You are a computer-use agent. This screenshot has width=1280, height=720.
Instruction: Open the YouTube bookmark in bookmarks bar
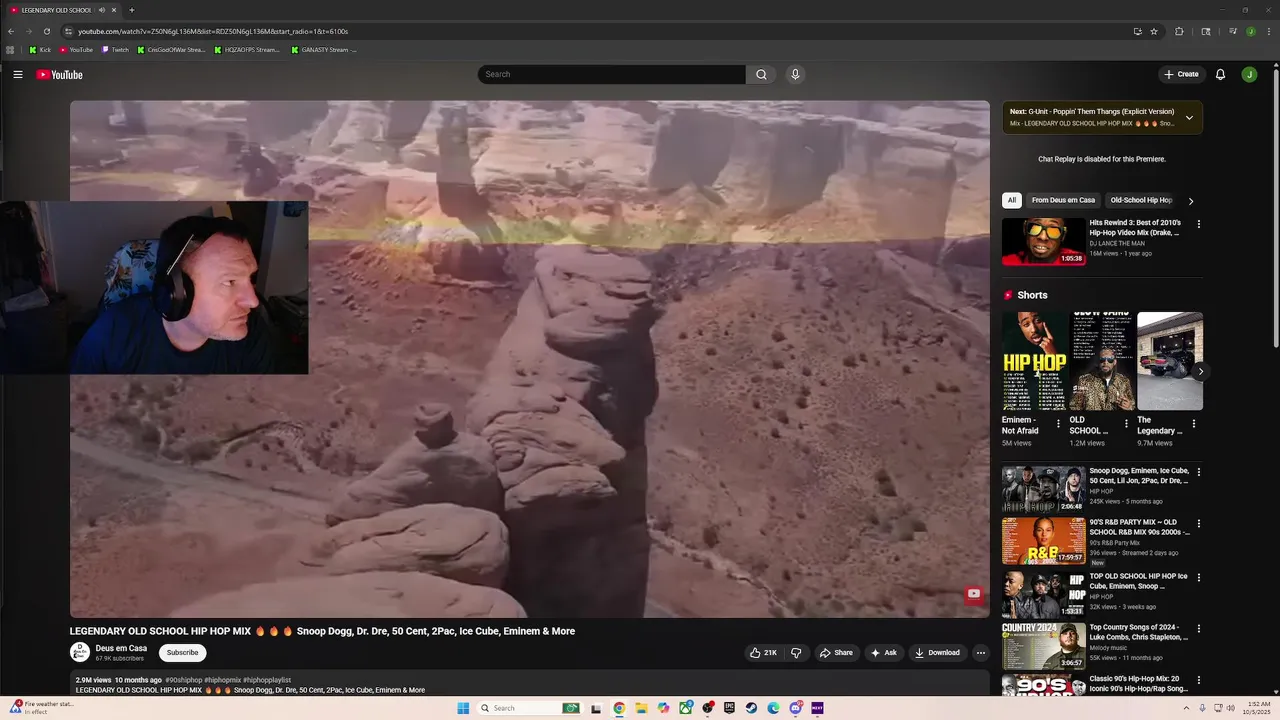pos(76,49)
